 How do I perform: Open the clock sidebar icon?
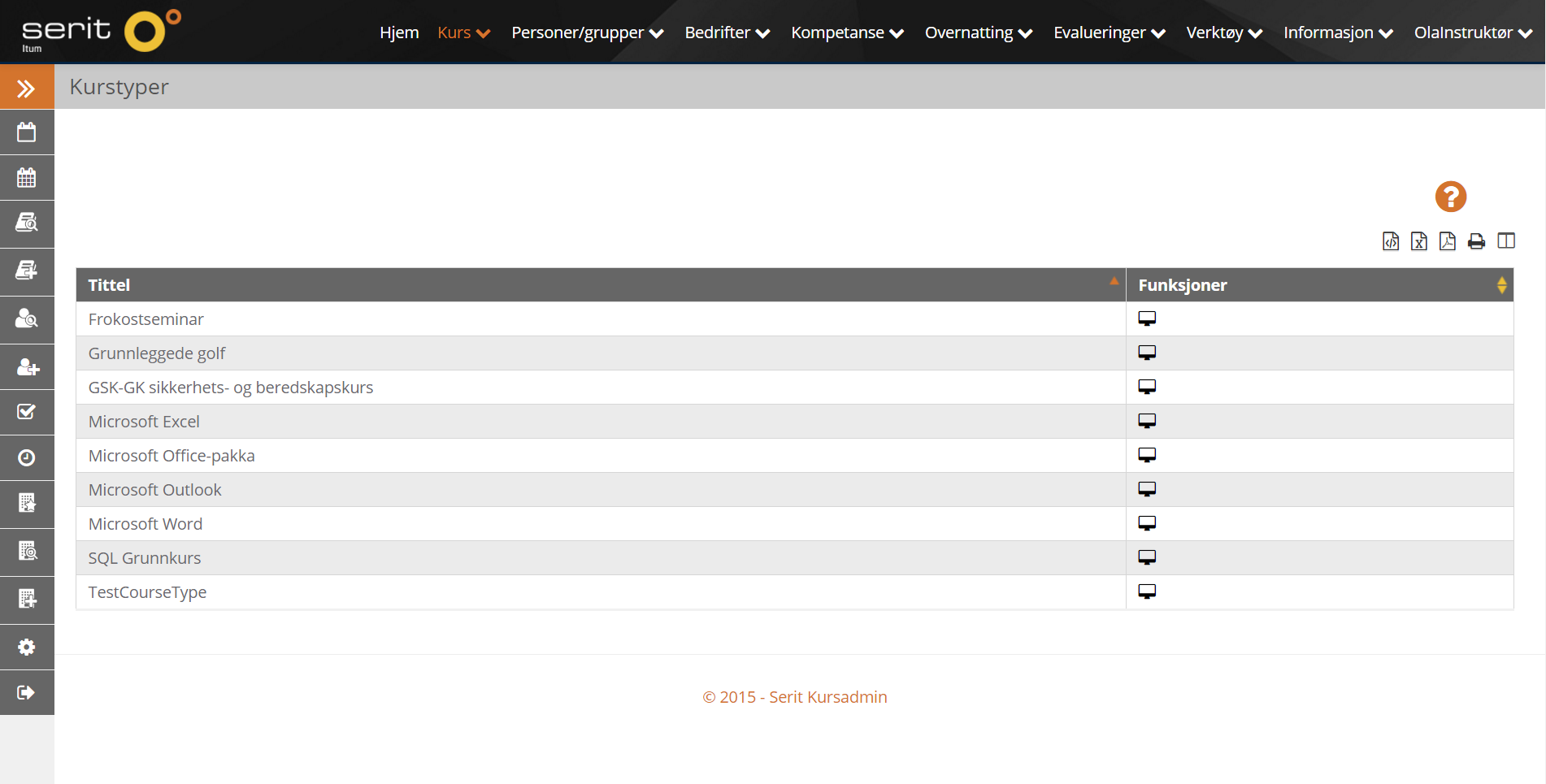[27, 458]
